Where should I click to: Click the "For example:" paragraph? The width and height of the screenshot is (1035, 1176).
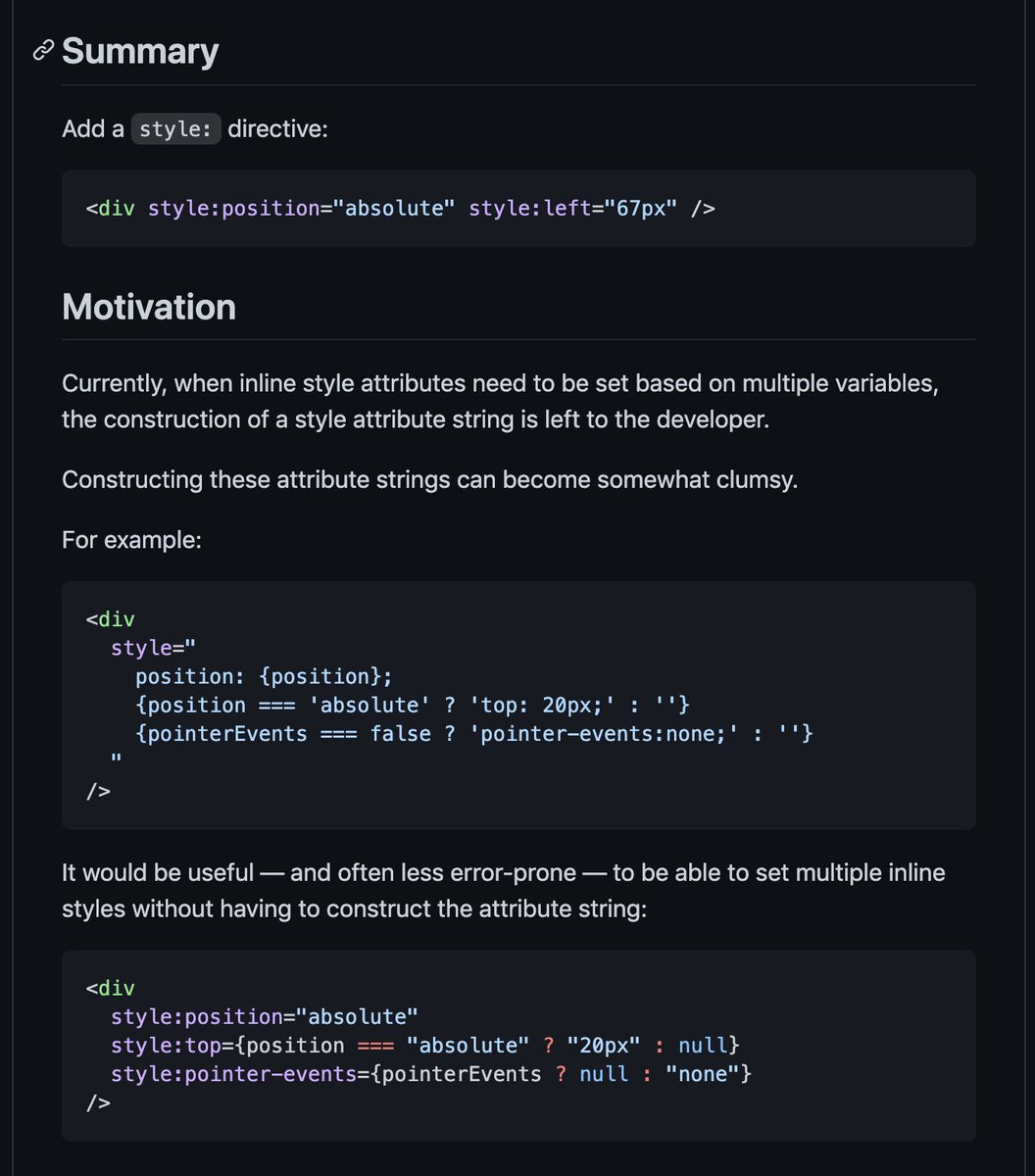[x=131, y=539]
